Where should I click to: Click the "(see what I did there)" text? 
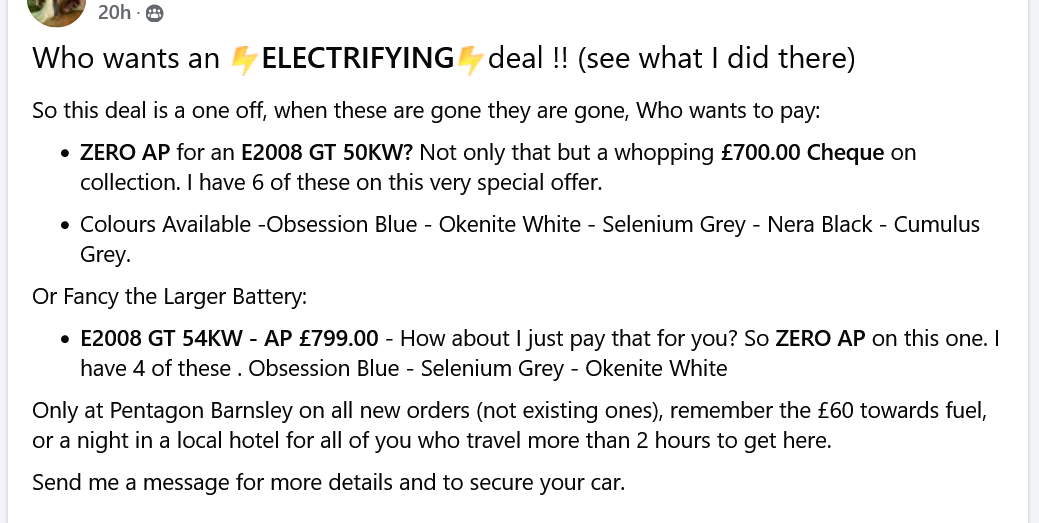716,58
